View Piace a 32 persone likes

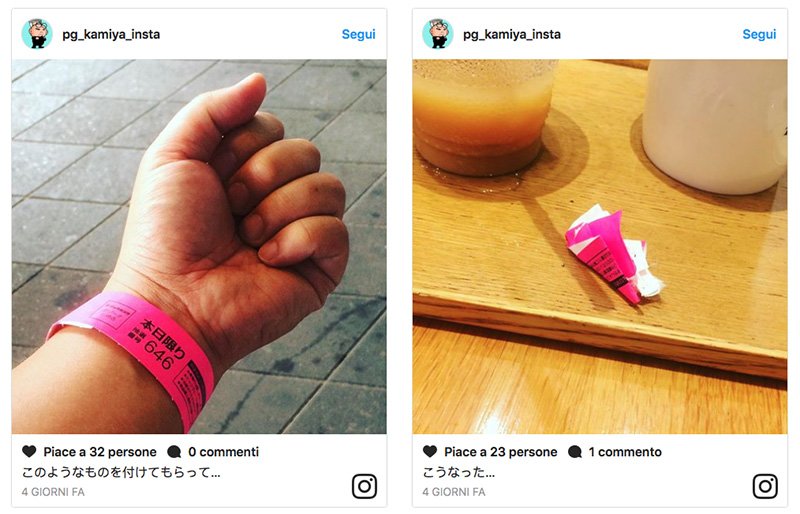[100, 452]
